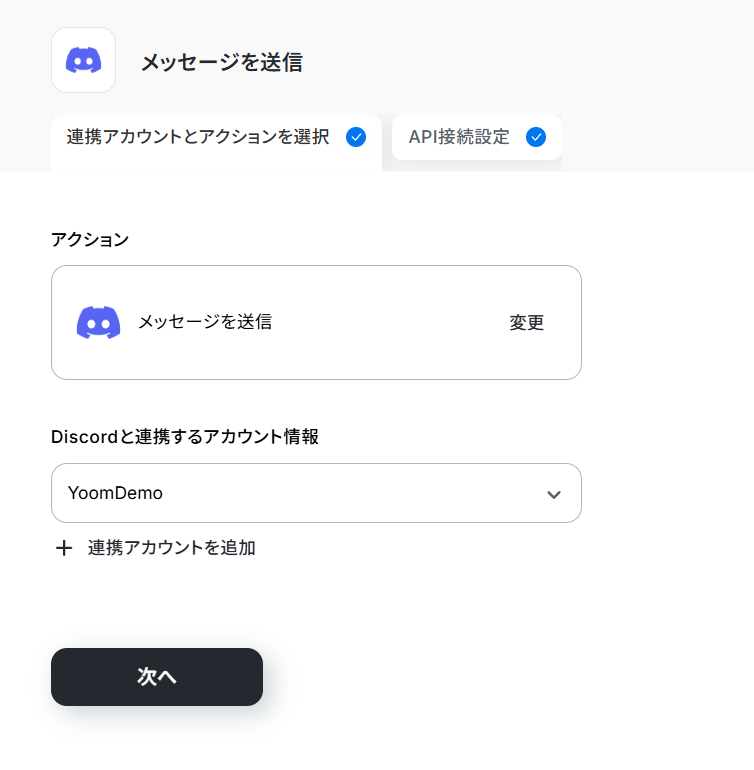
Task: Click the アクション section label
Action: [90, 240]
